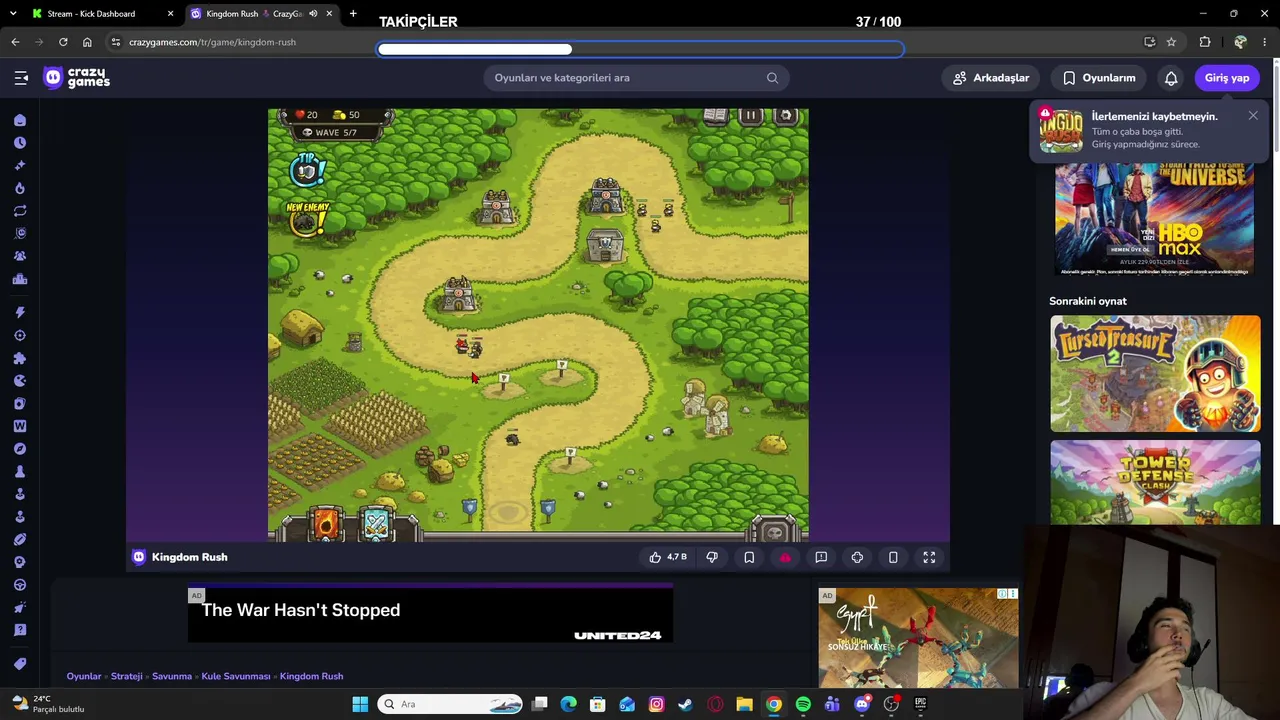The image size is (1280, 720).
Task: Click the address bar URL
Action: pyautogui.click(x=212, y=42)
